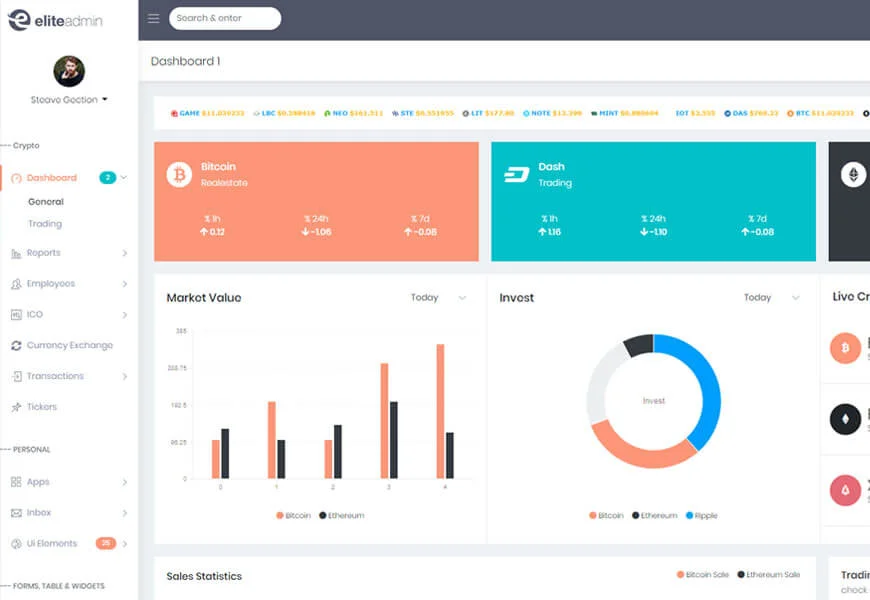Select the Trading submenu item

pyautogui.click(x=45, y=224)
